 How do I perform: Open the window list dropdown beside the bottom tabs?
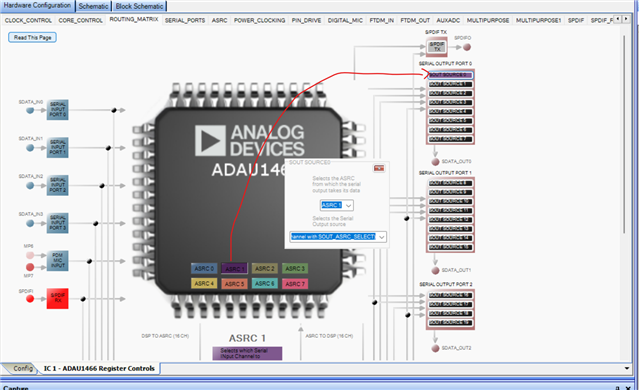[x=627, y=368]
